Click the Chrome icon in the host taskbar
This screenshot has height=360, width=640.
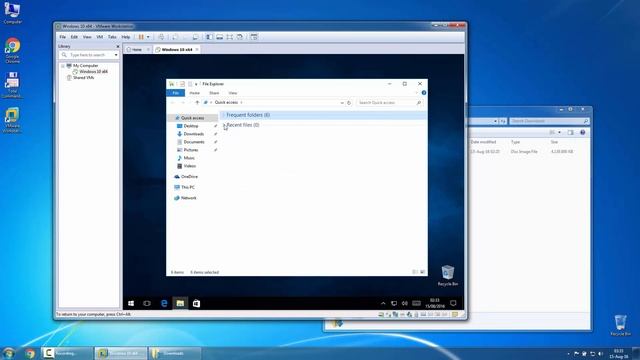29,353
